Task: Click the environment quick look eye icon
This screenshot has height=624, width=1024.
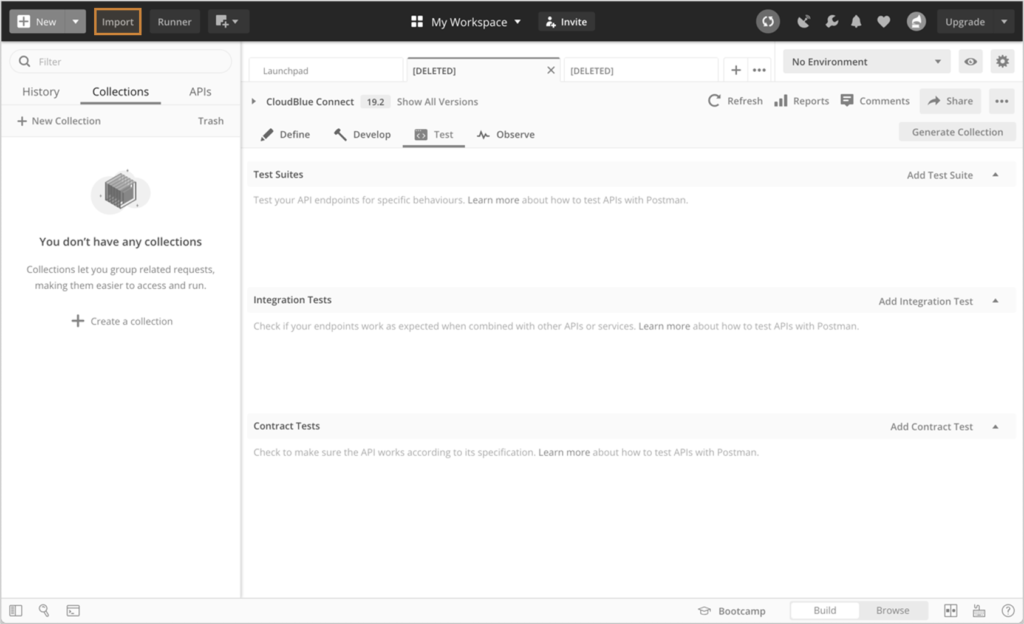Action: coord(970,61)
